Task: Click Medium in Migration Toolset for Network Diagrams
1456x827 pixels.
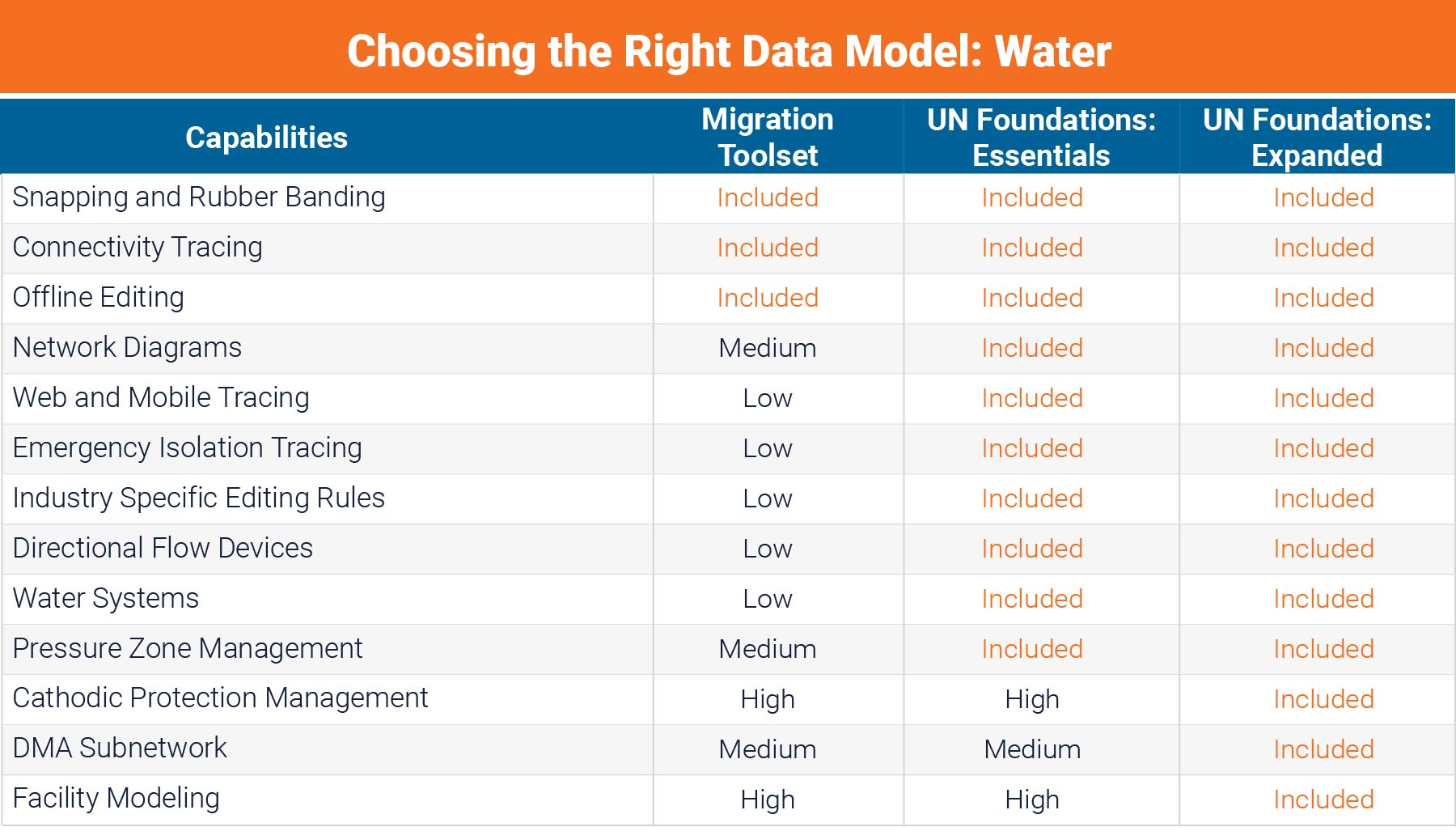Action: tap(768, 348)
